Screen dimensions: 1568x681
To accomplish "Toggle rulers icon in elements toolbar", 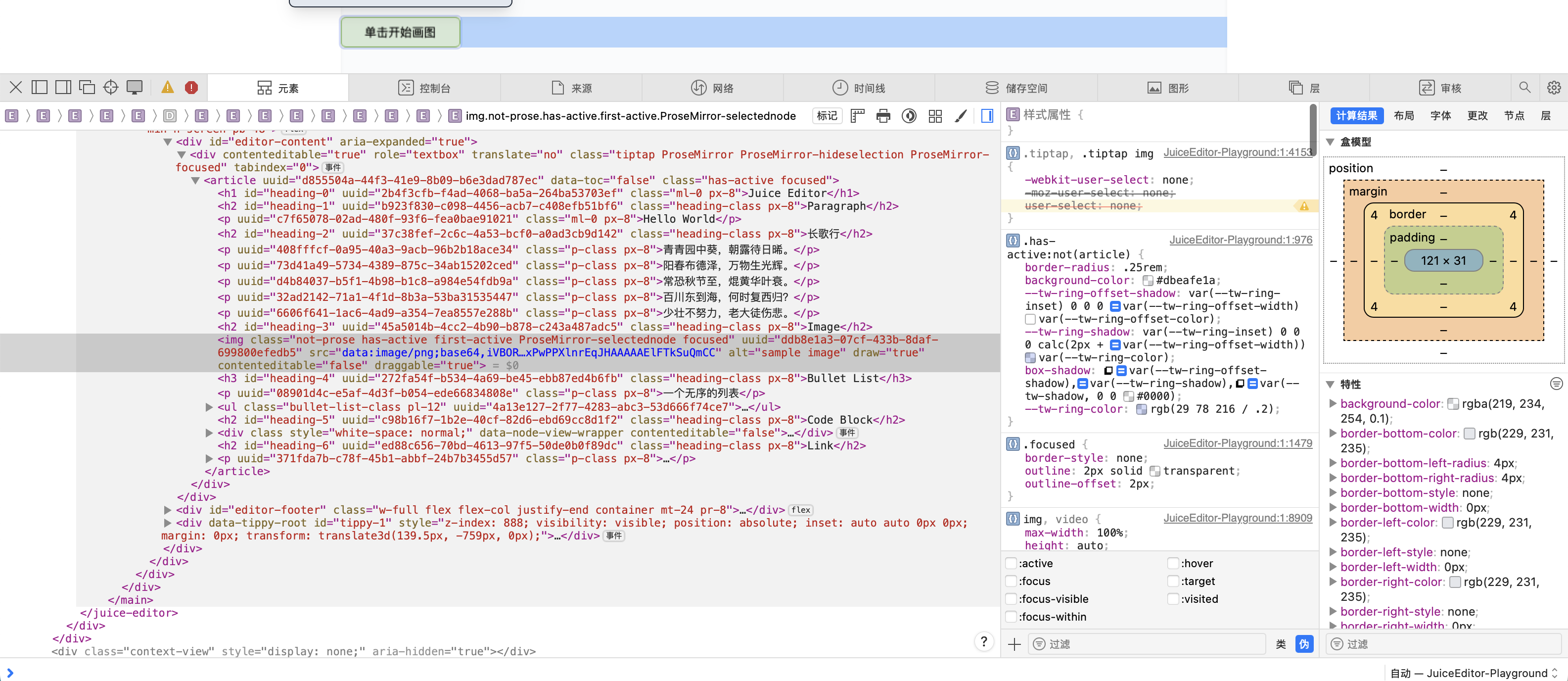I will click(x=858, y=116).
